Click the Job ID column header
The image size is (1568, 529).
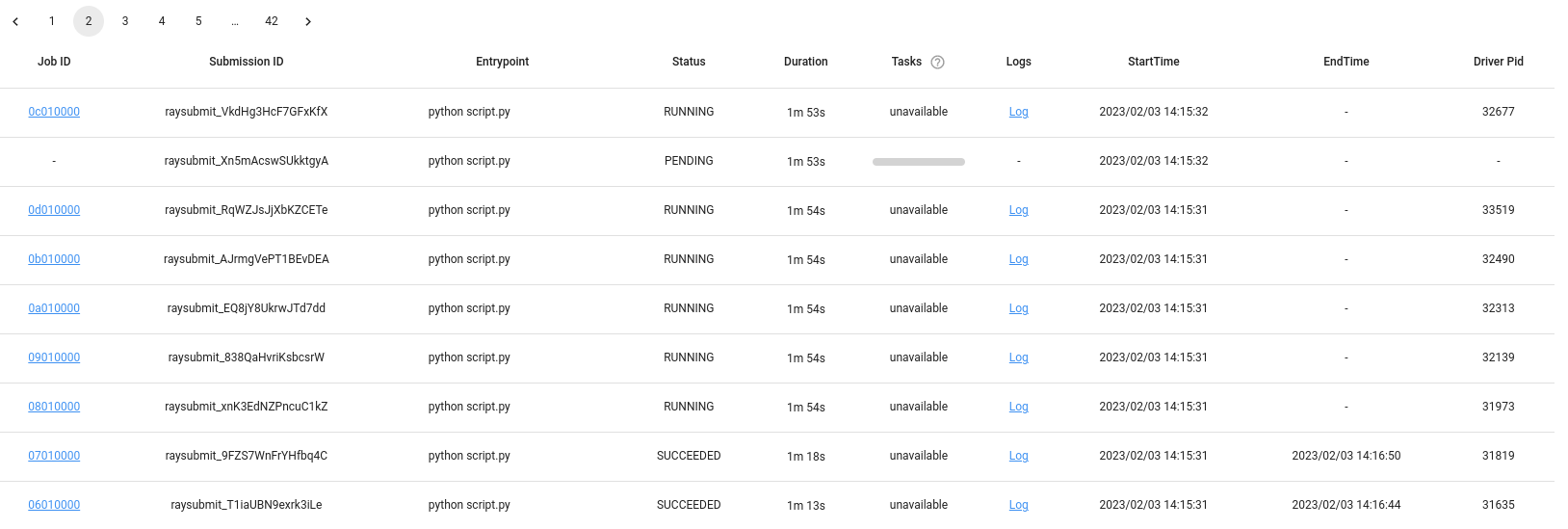54,62
